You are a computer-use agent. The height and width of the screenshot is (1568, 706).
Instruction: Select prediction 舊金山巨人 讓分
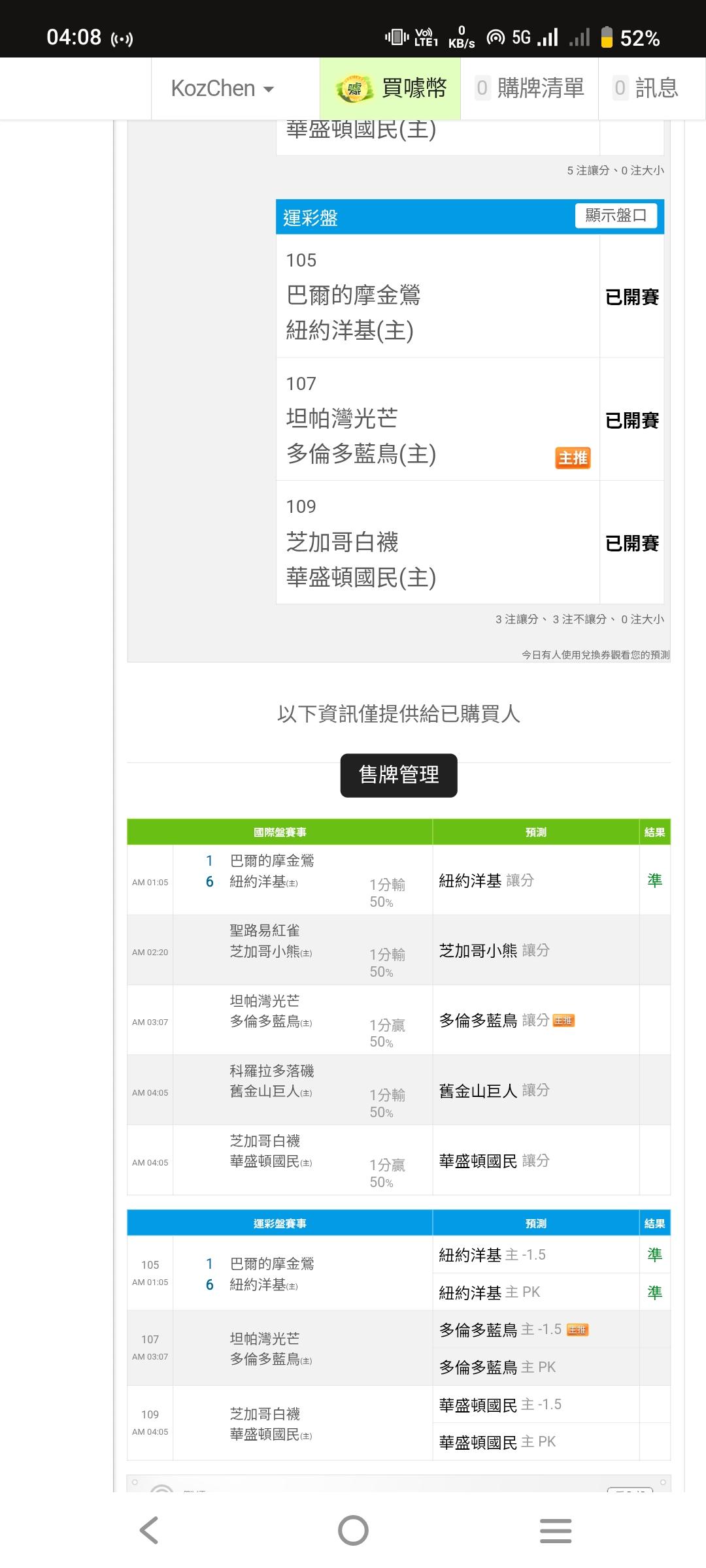point(494,1090)
